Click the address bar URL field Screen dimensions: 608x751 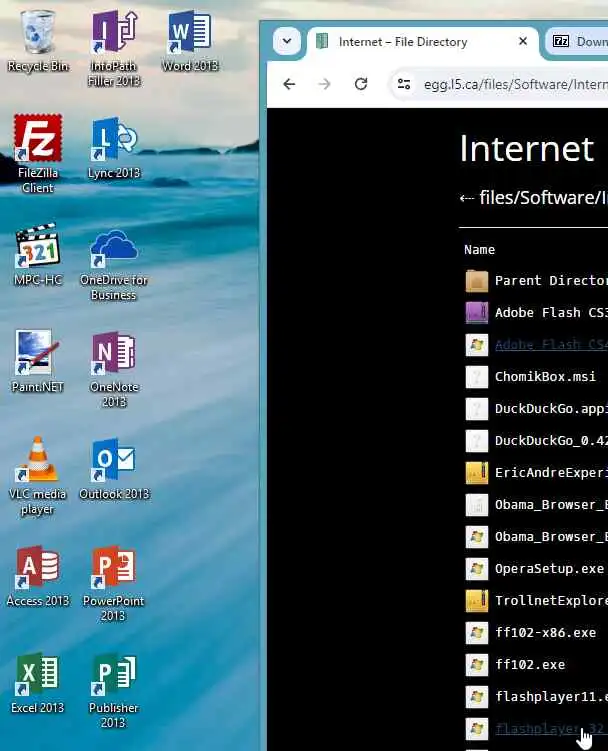tap(515, 84)
